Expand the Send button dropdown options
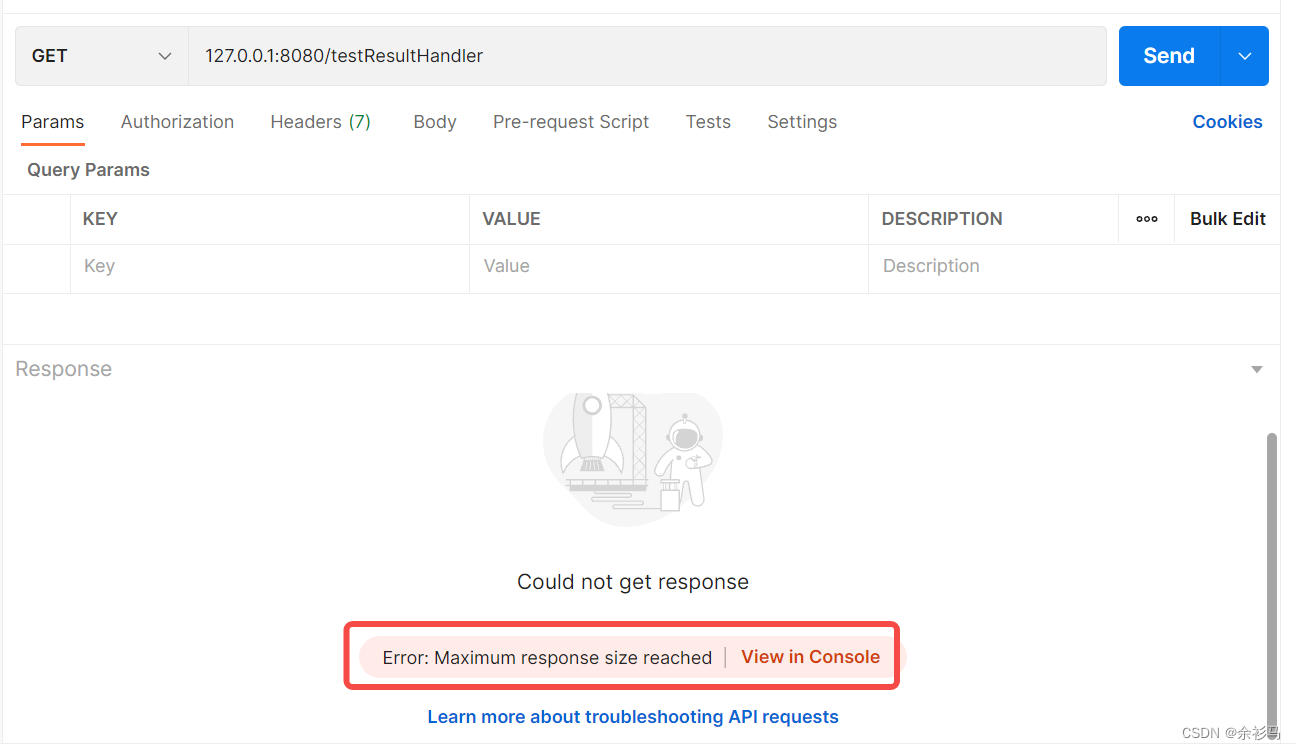The image size is (1296, 750). click(1244, 56)
